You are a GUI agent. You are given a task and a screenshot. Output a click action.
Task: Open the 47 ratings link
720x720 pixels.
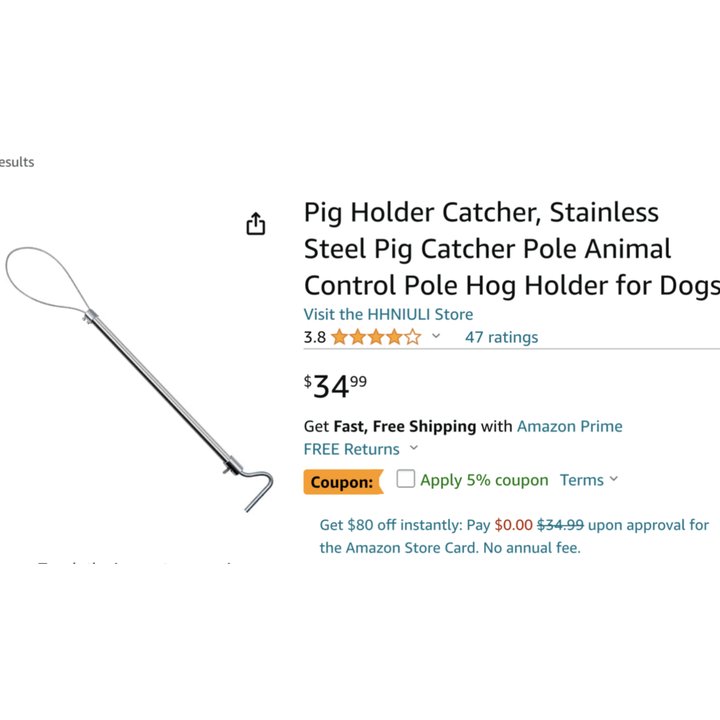[x=501, y=337]
